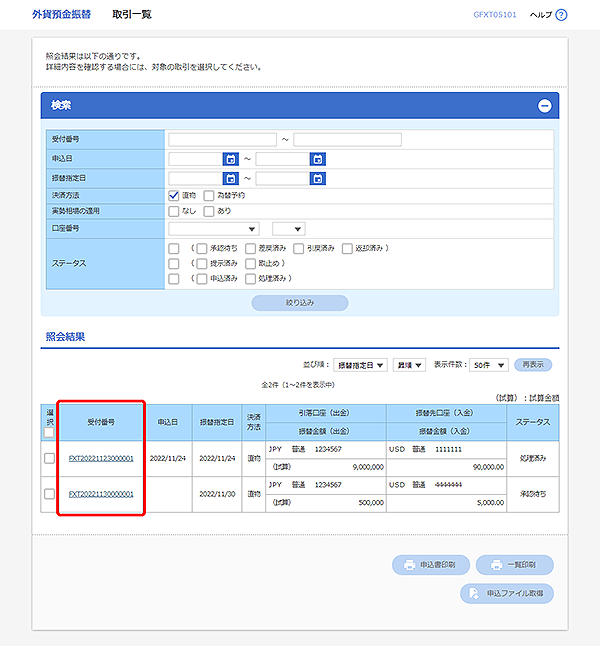
Task: Click the 受付番号 start input field
Action: click(223, 140)
